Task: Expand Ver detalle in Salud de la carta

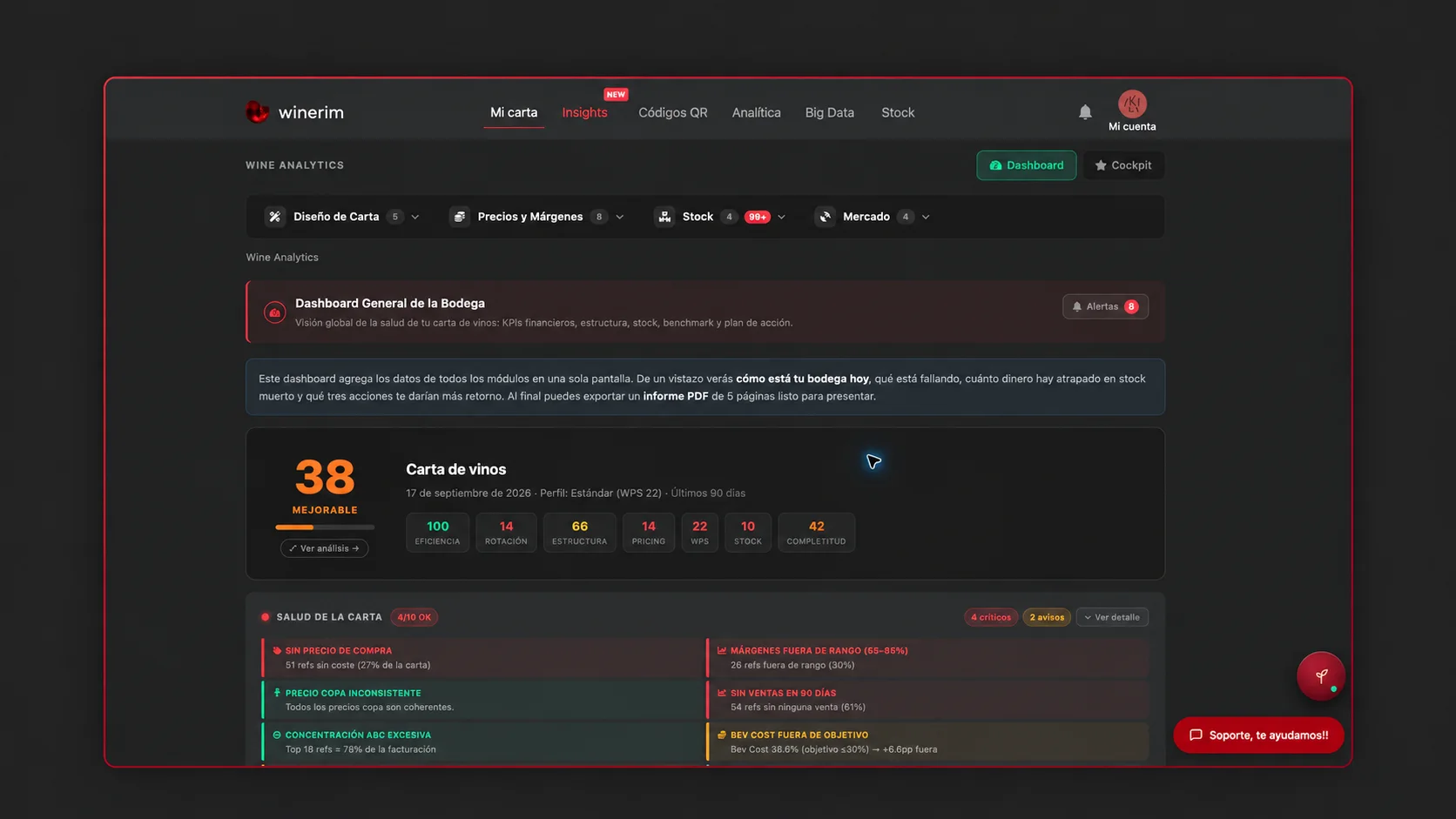Action: pos(1112,617)
